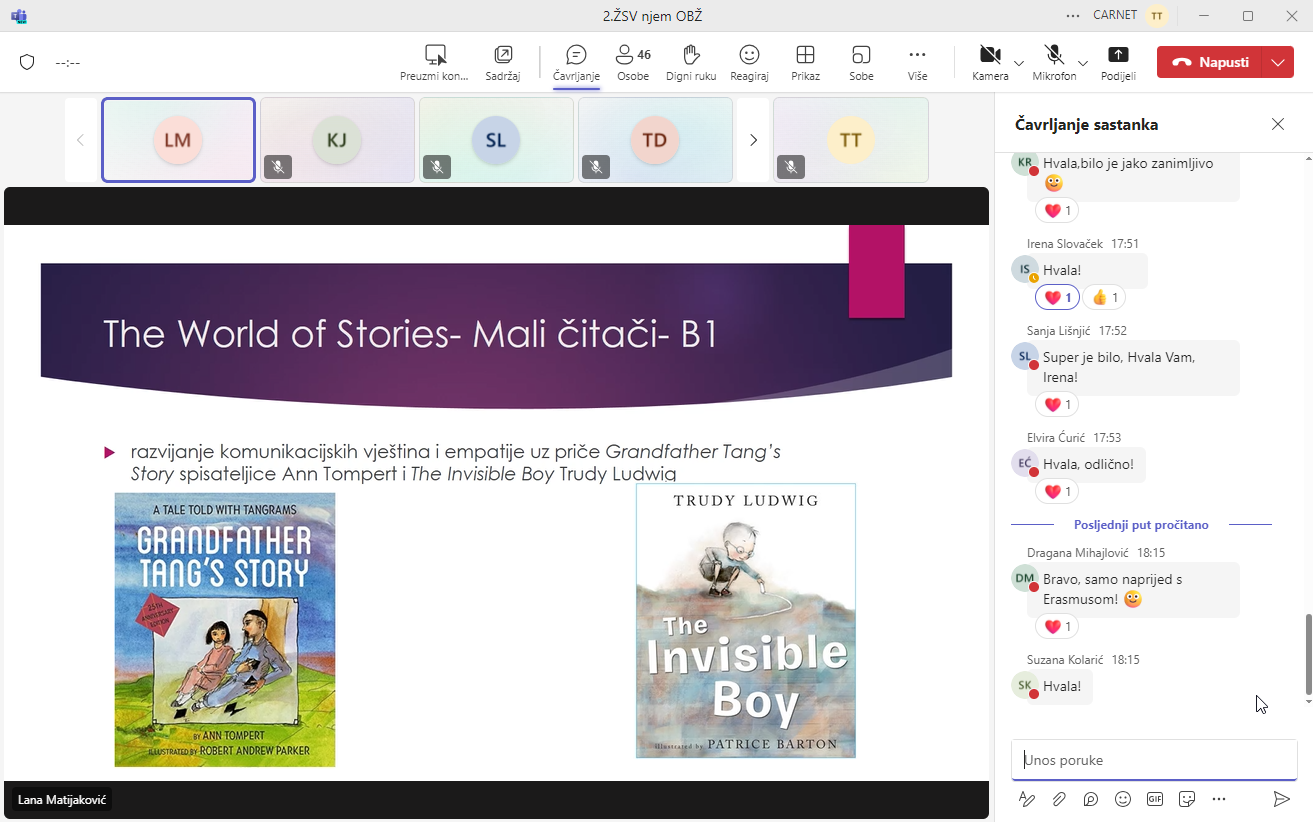This screenshot has height=822, width=1313.
Task: Open the loop component icon in compose bar
Action: tap(1091, 799)
